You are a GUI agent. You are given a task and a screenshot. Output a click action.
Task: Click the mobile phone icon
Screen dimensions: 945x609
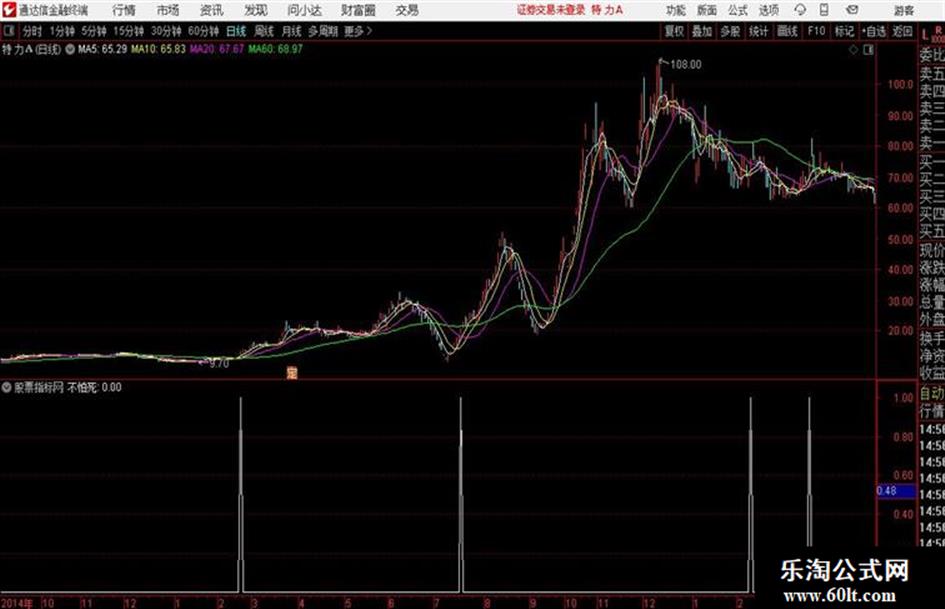[x=824, y=10]
